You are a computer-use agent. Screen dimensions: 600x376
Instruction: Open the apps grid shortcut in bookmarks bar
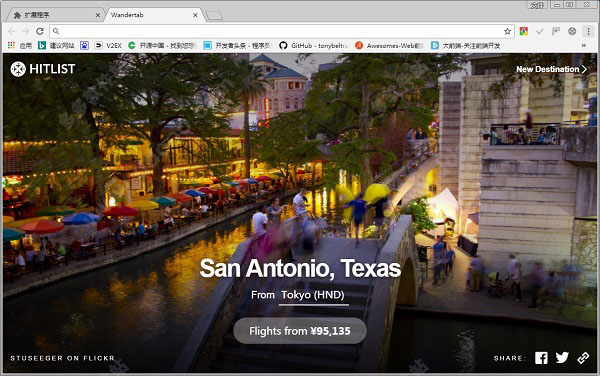click(11, 46)
